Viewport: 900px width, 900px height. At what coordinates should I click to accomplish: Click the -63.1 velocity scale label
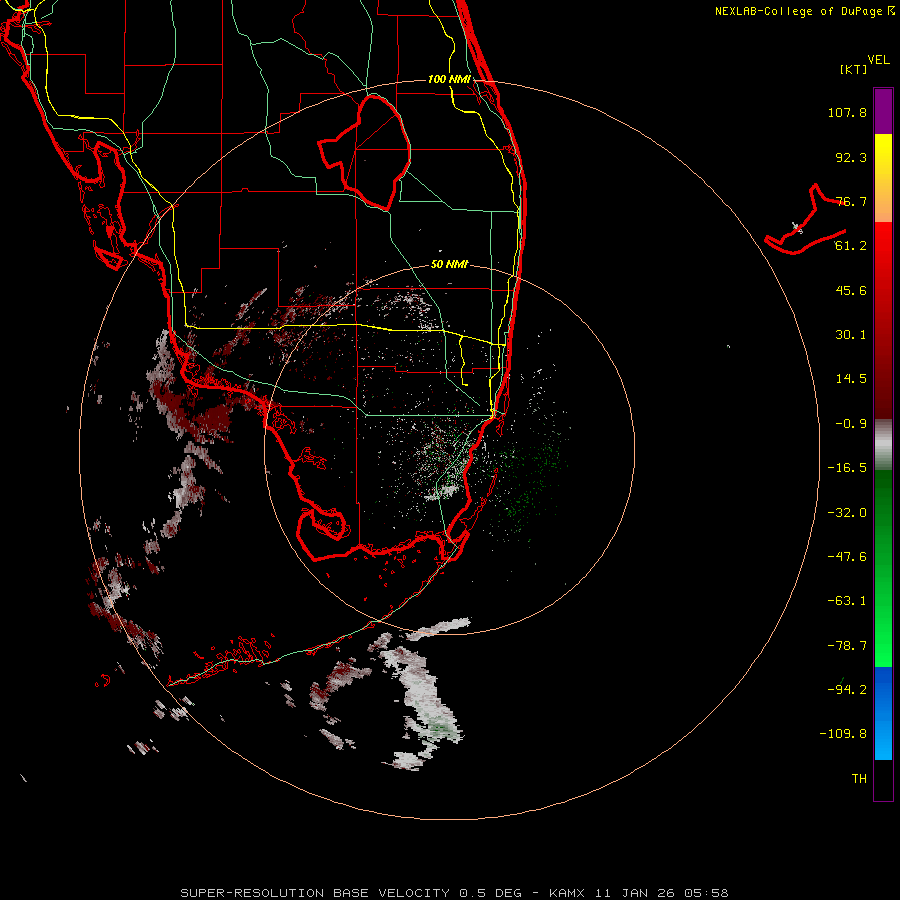[x=847, y=601]
